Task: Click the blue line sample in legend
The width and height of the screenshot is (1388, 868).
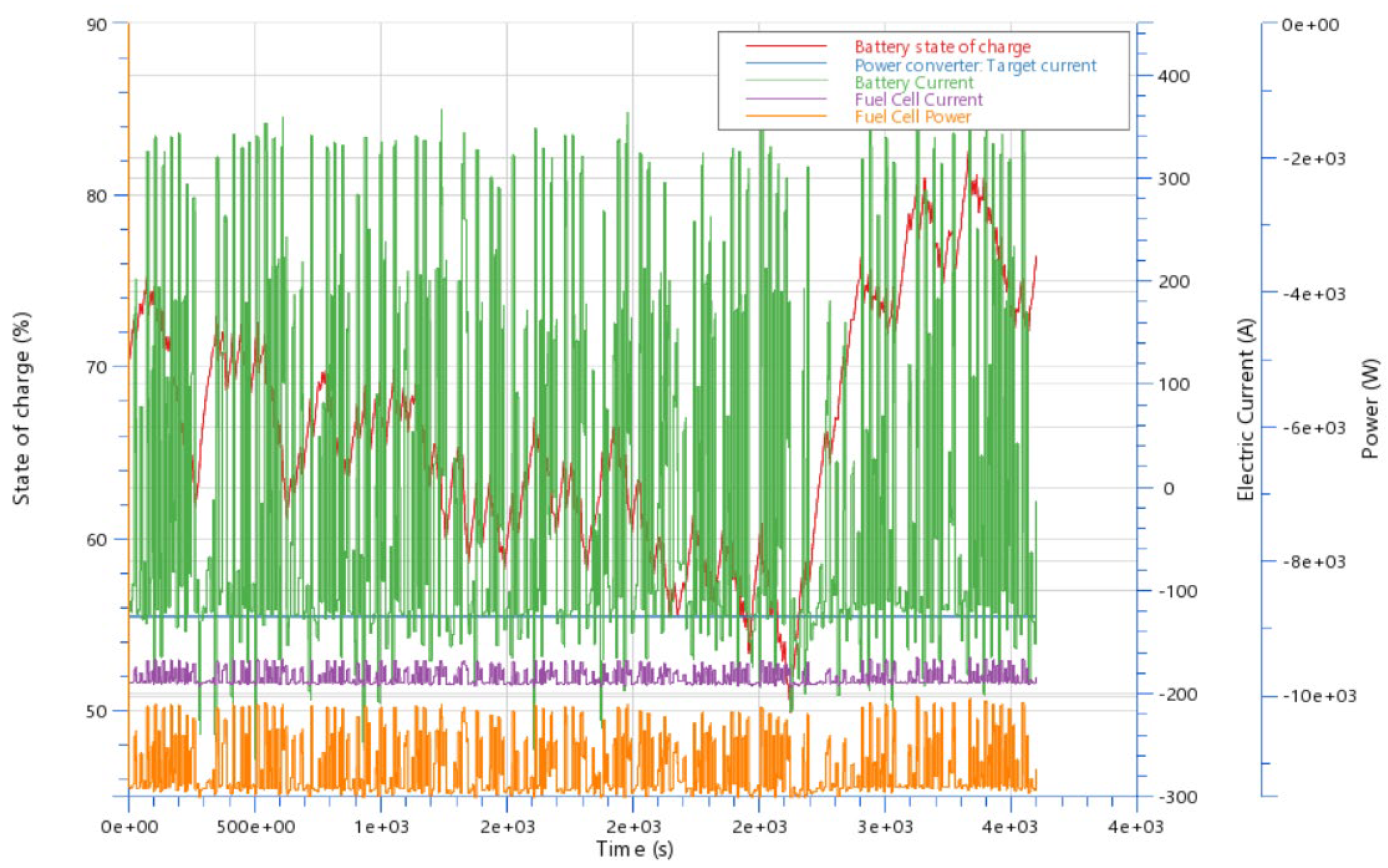Action: [x=786, y=63]
